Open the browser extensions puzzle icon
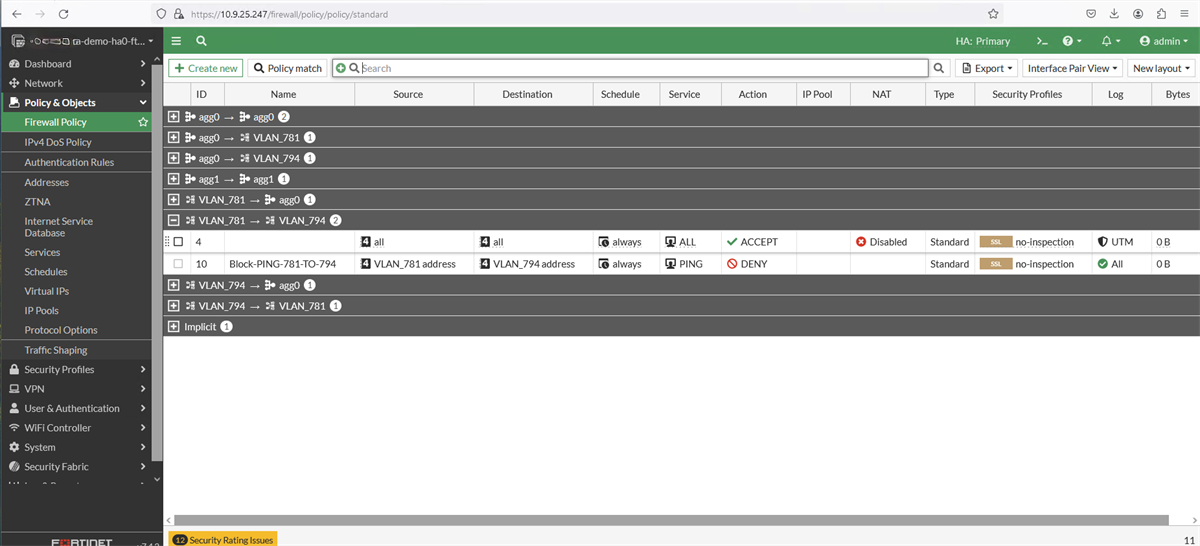Screen dimensions: 1200x546 point(1161,14)
